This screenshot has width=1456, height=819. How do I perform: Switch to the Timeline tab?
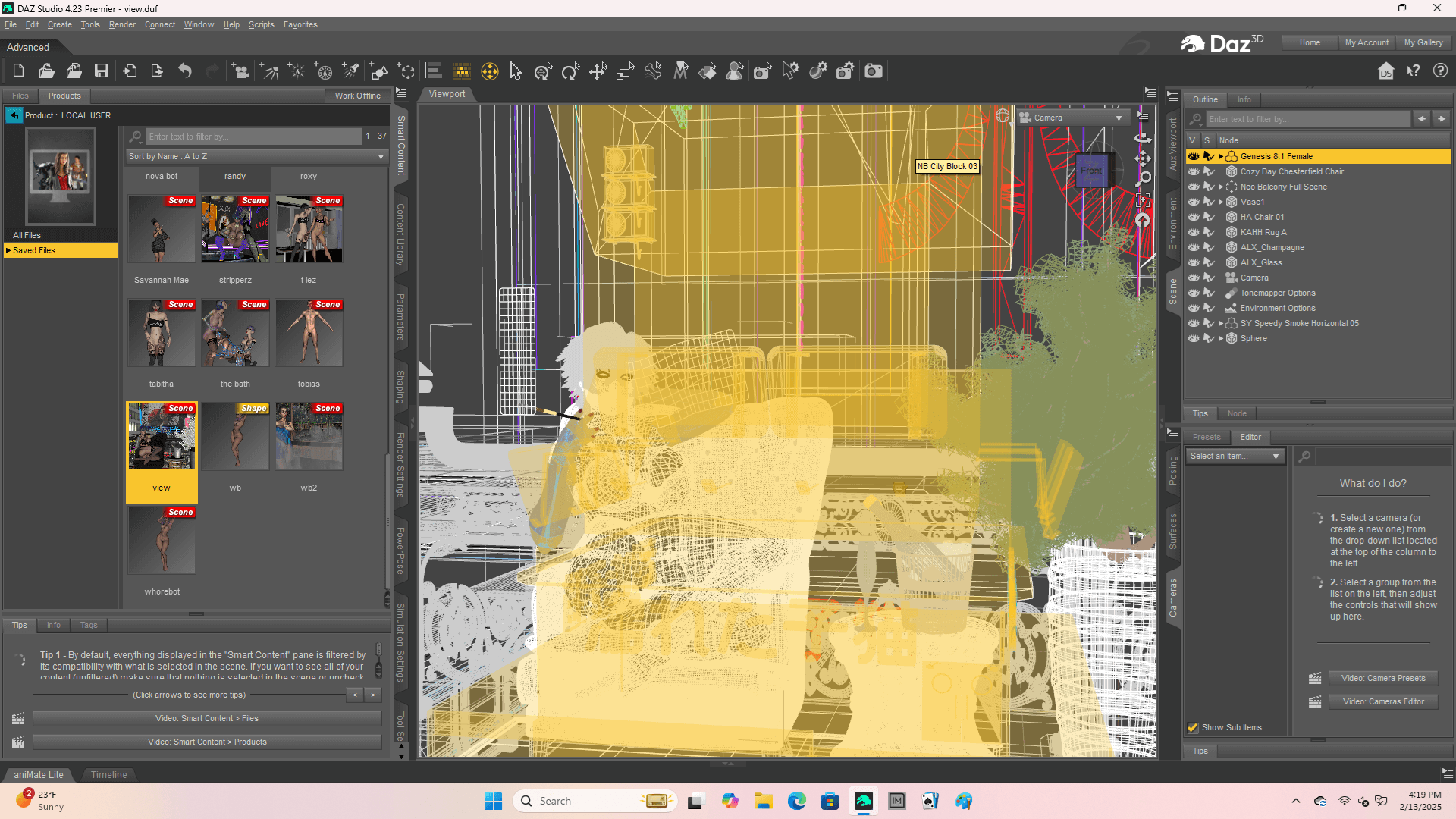(x=109, y=774)
